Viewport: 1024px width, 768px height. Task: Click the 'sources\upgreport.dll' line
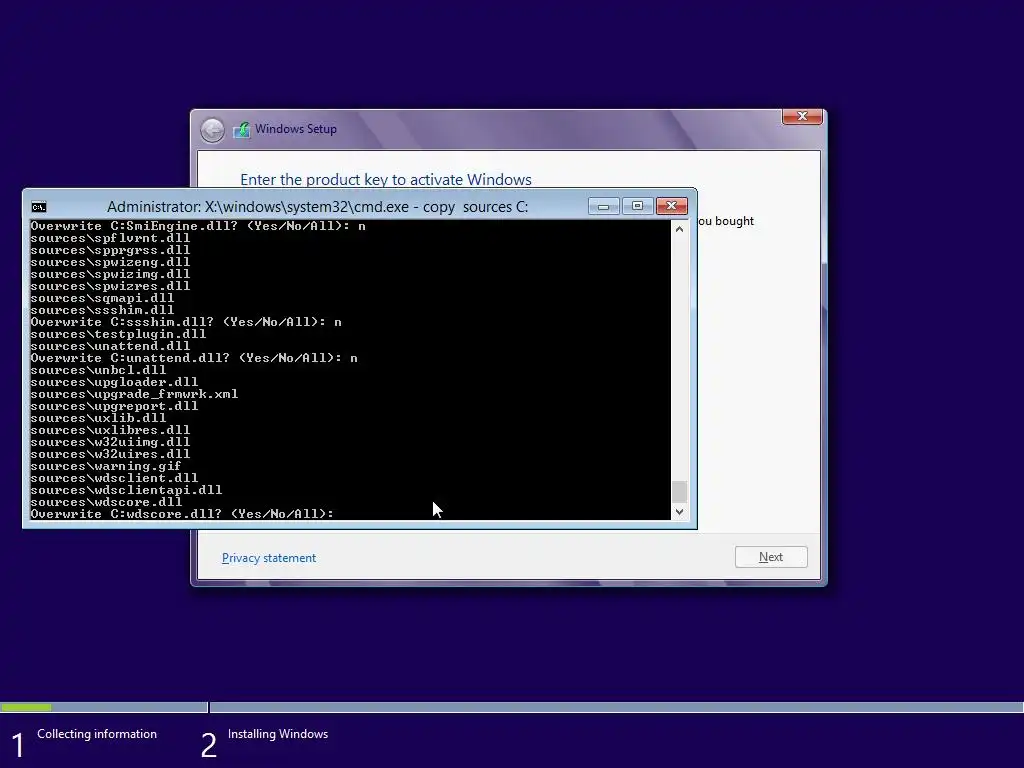[x=114, y=406]
